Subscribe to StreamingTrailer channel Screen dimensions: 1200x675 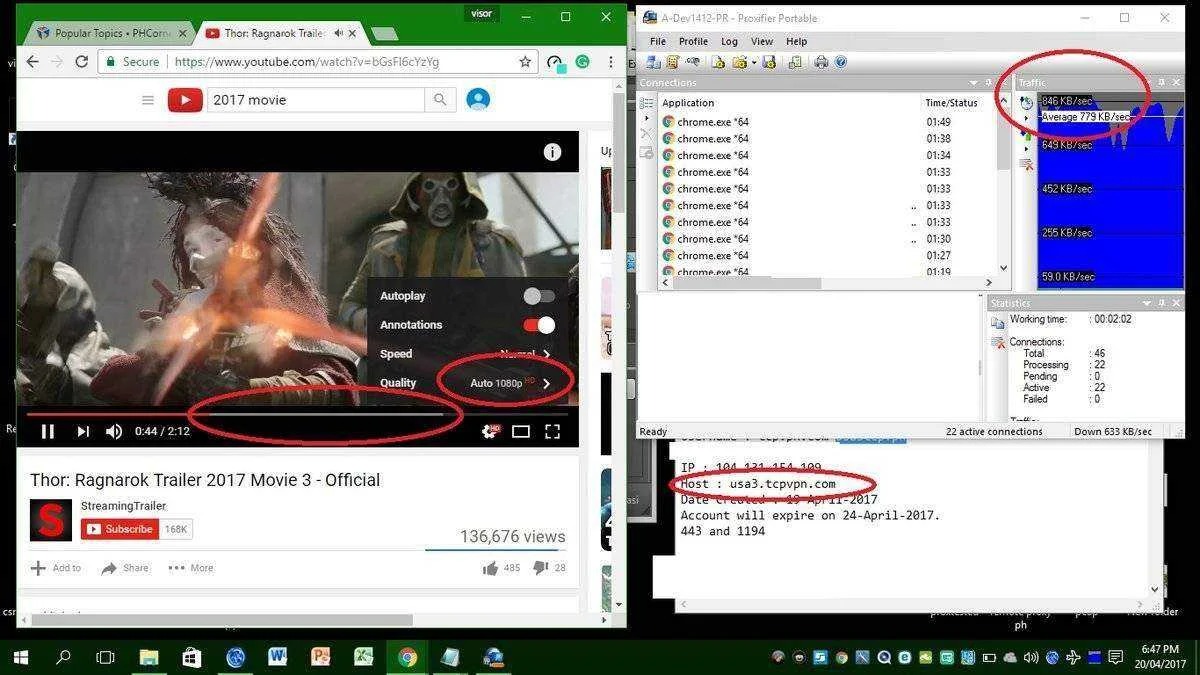[x=119, y=529]
